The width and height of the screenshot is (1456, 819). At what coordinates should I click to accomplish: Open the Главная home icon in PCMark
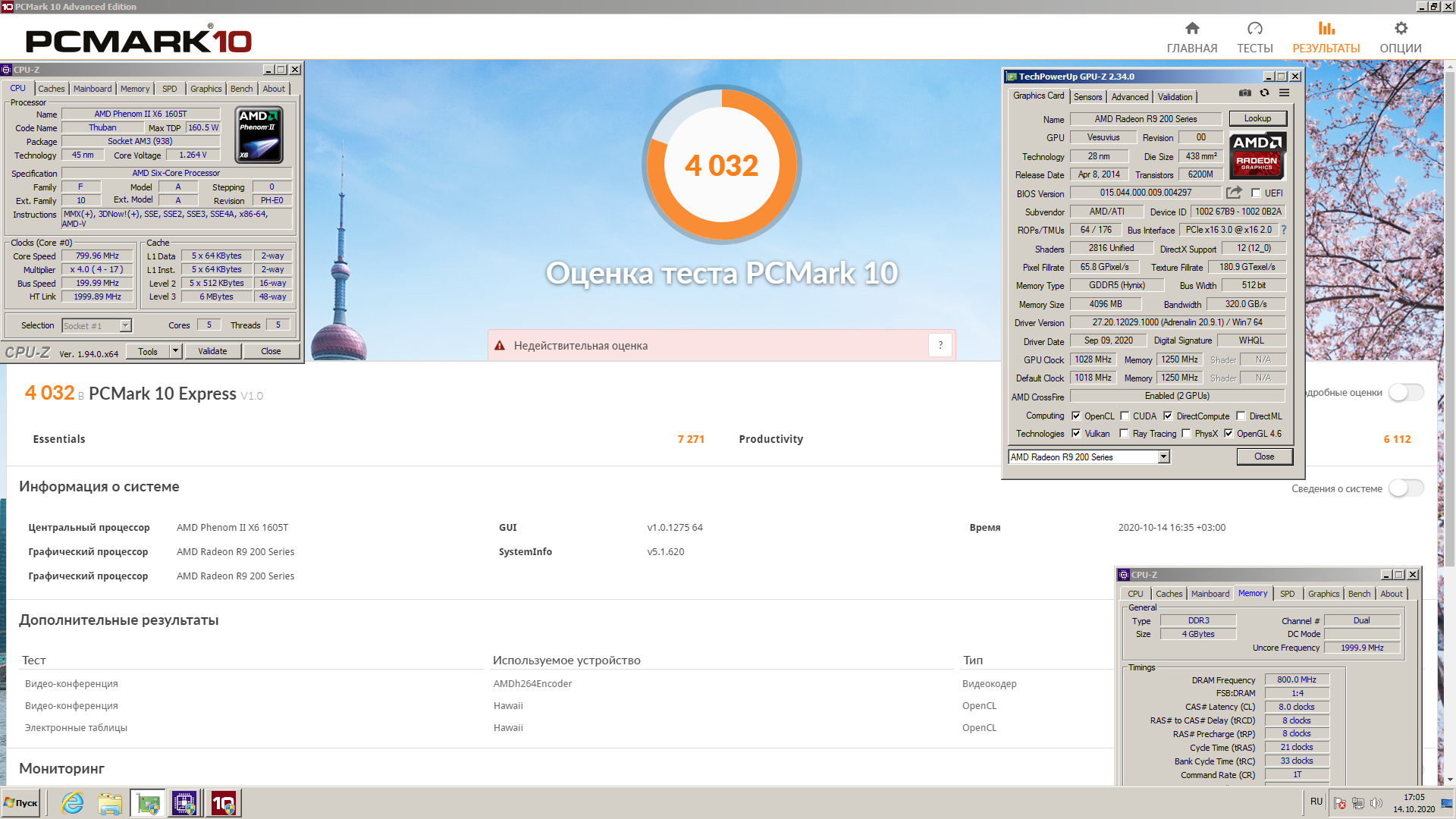click(x=1192, y=28)
